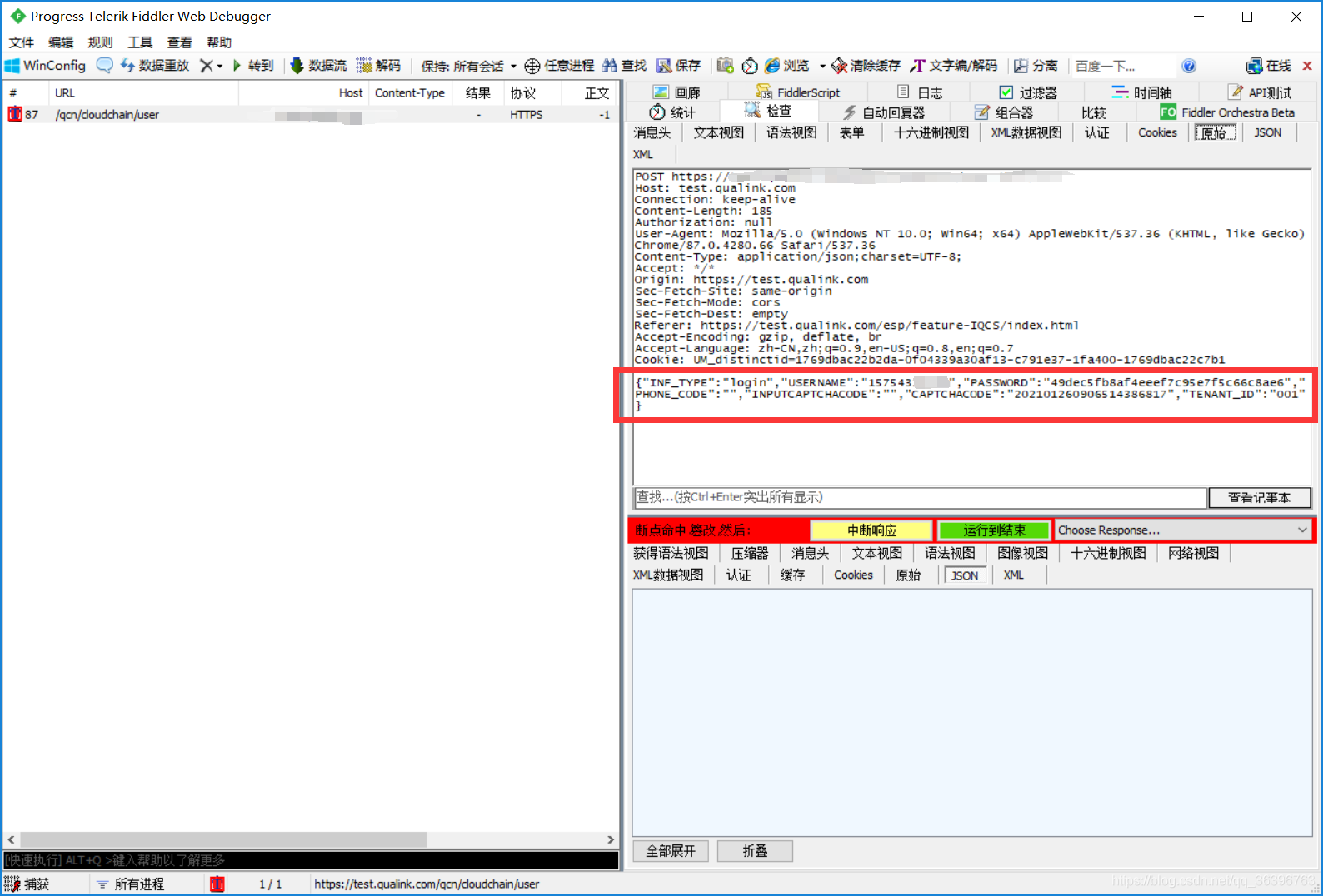The height and width of the screenshot is (896, 1323).
Task: Switch to the 过滤器 filters tab
Action: pos(1028,92)
